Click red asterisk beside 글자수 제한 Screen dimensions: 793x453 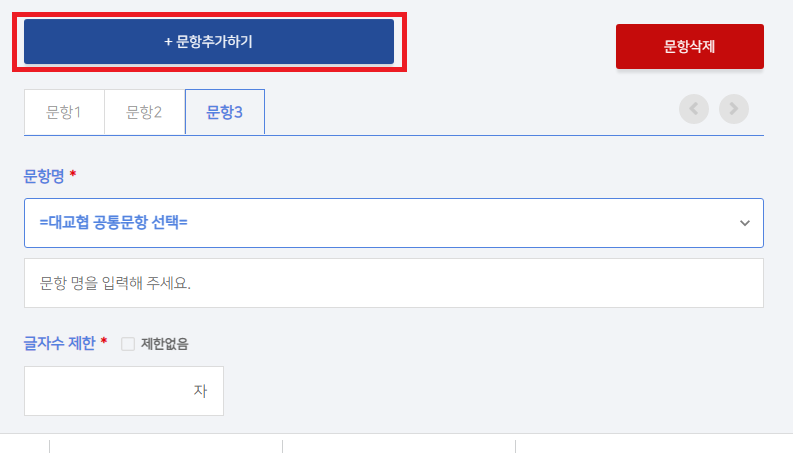pos(104,341)
